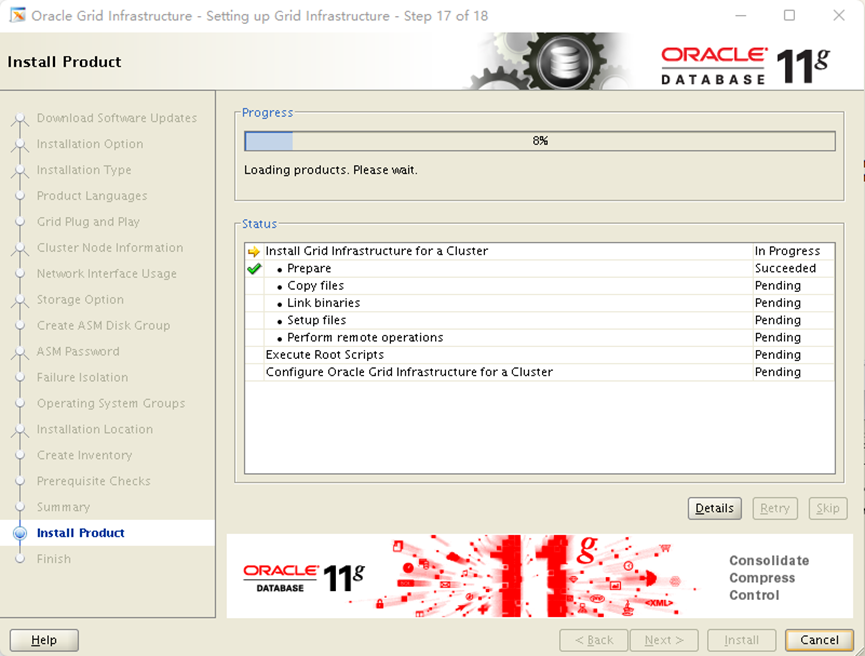Screen dimensions: 865x656
Task: Select the ASM Password step
Action: coord(78,351)
